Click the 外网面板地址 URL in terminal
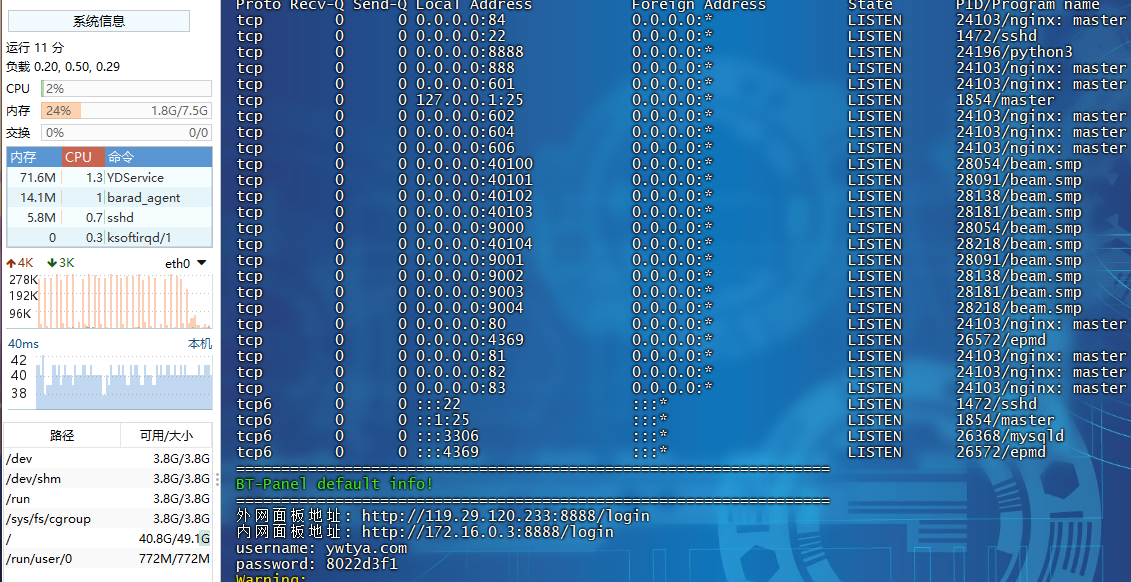 [x=506, y=516]
